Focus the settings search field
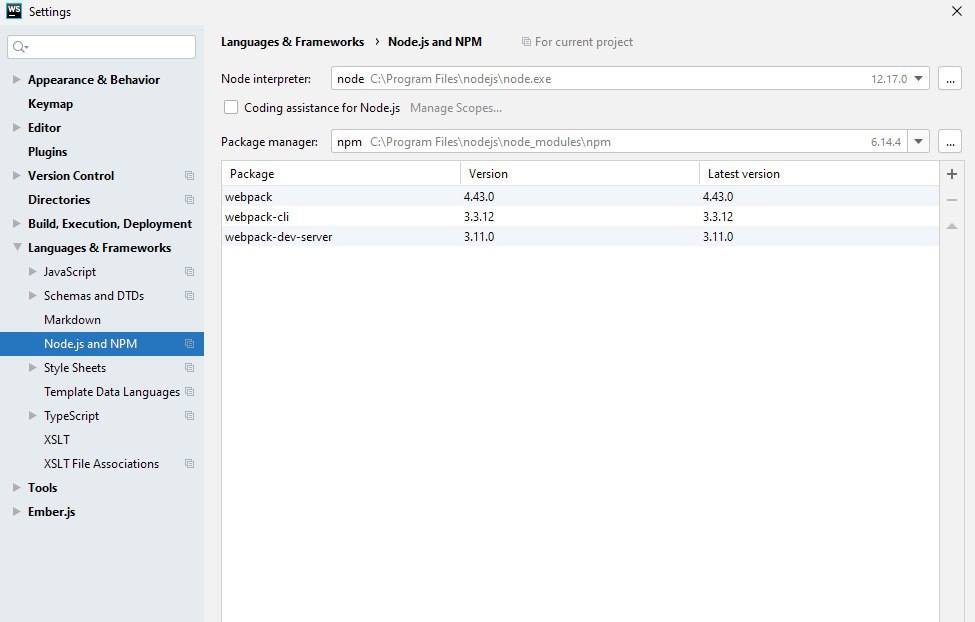This screenshot has width=975, height=622. click(101, 47)
